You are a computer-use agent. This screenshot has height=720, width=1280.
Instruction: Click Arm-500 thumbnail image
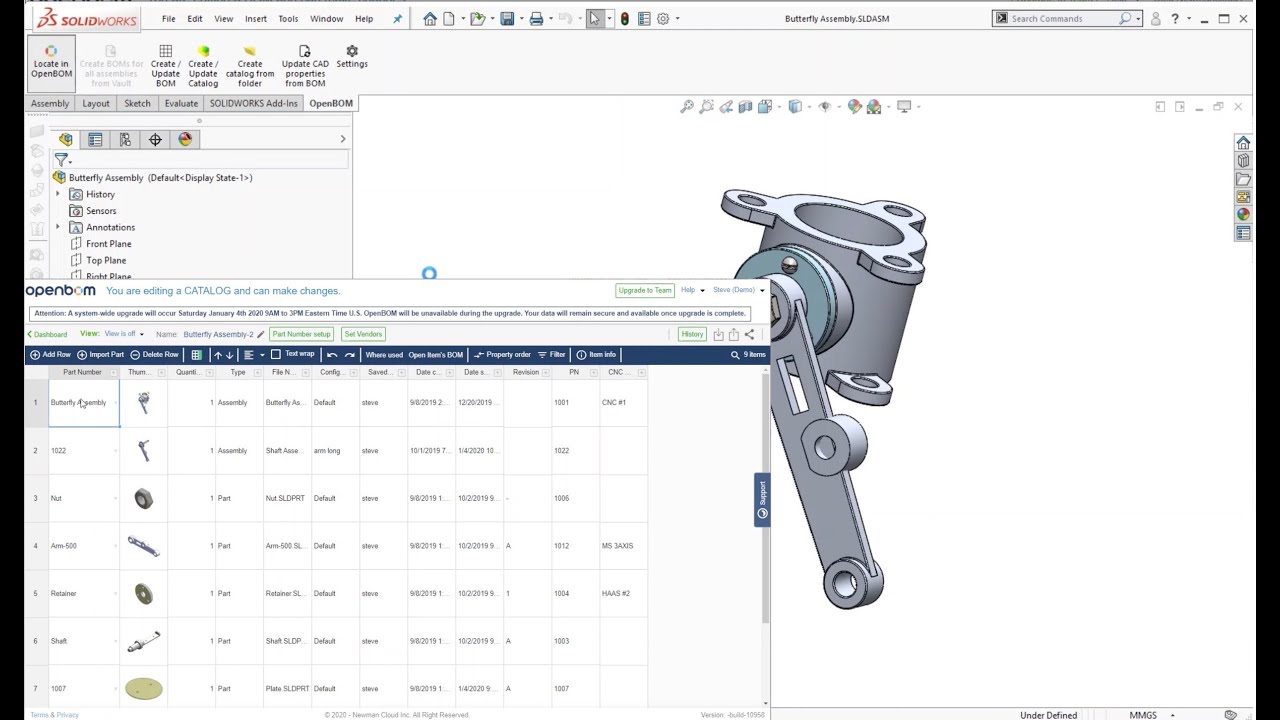tap(143, 546)
